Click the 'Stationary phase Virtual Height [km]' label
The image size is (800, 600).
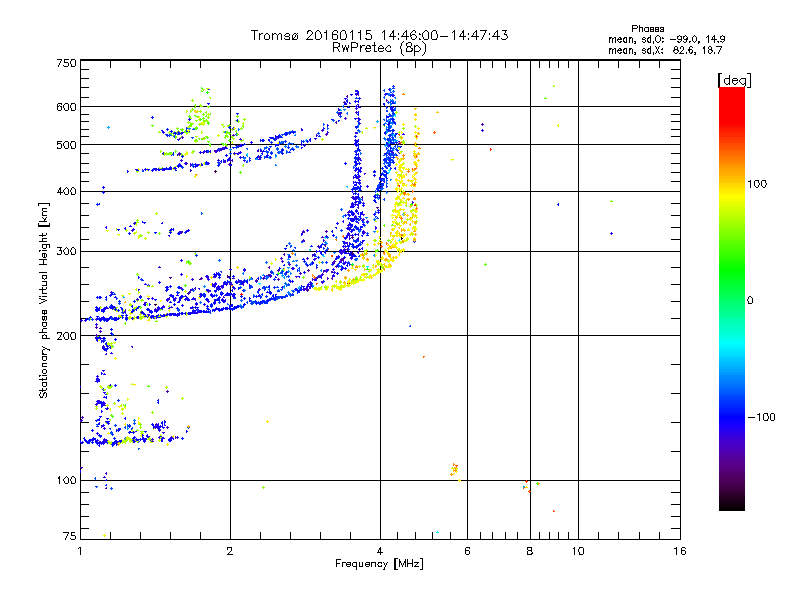coord(44,301)
